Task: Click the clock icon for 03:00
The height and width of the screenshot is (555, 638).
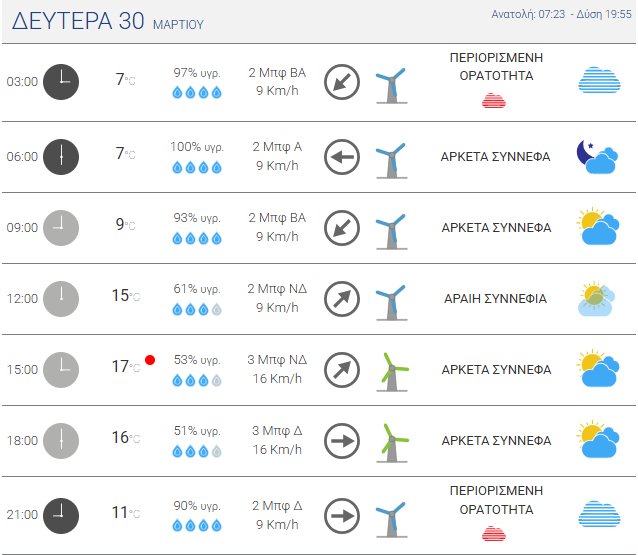Action: tap(61, 80)
